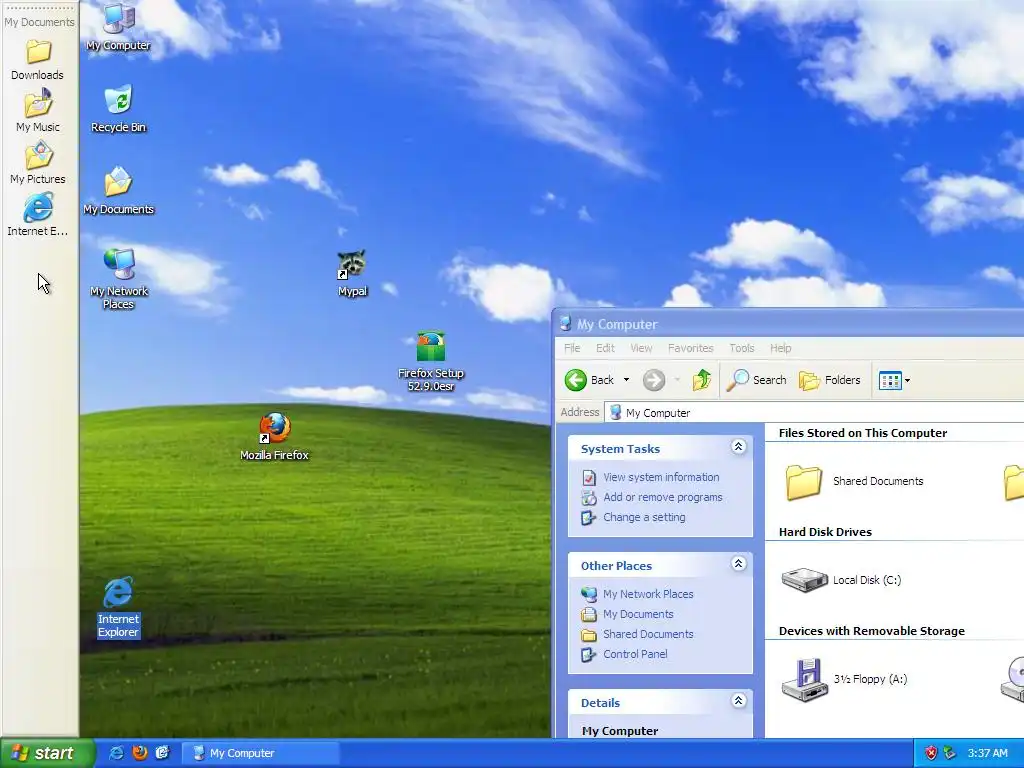Select the 3½ Floppy (A:) drive

[x=845, y=679]
